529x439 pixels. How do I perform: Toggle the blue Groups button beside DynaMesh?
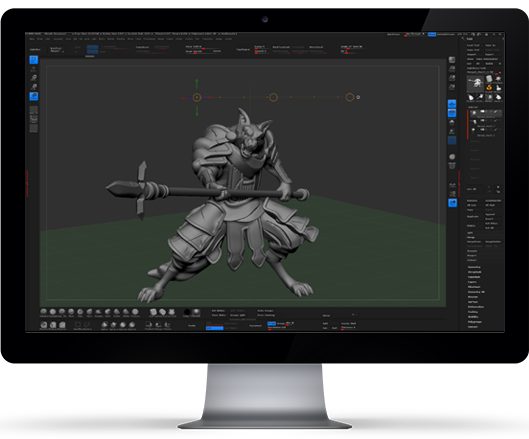pos(272,323)
